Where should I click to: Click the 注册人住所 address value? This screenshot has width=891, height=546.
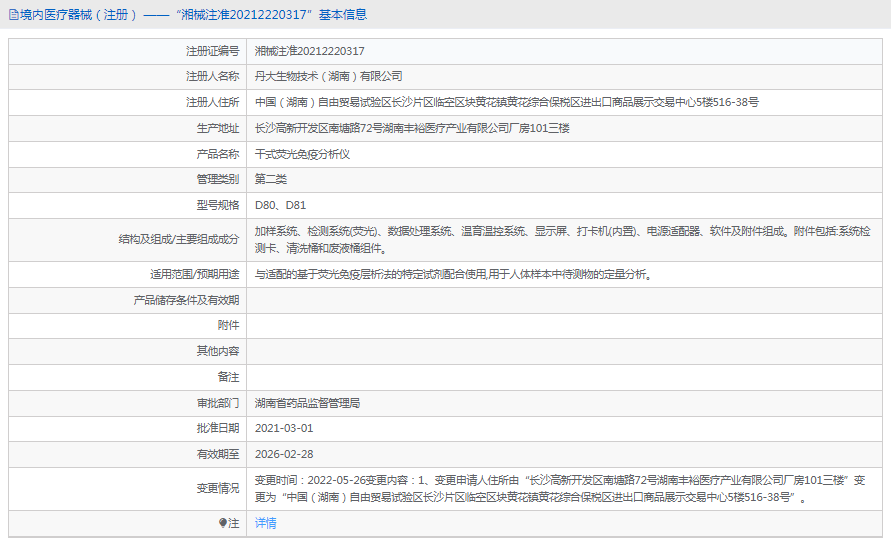click(x=506, y=102)
